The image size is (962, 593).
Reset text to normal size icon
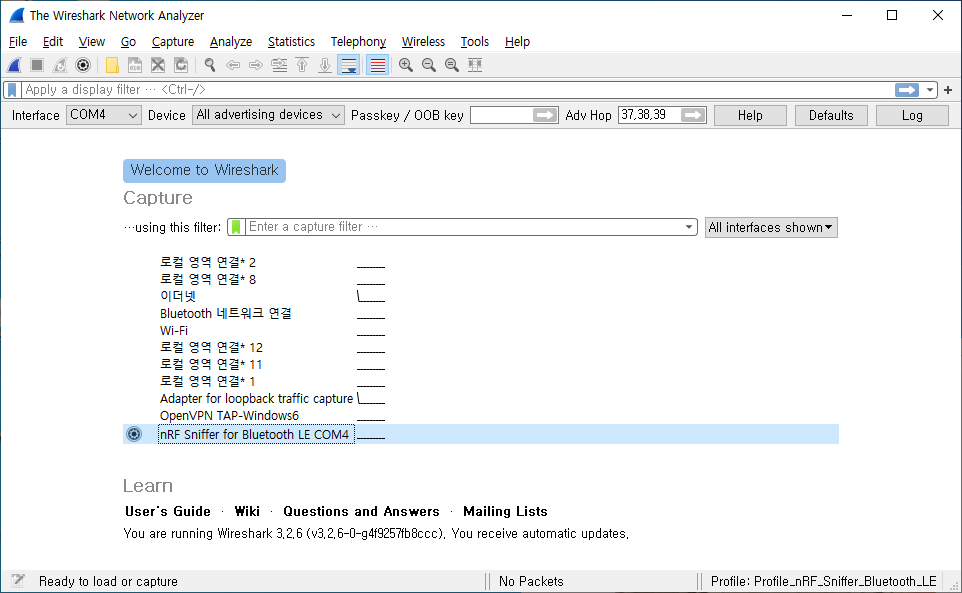(x=452, y=65)
